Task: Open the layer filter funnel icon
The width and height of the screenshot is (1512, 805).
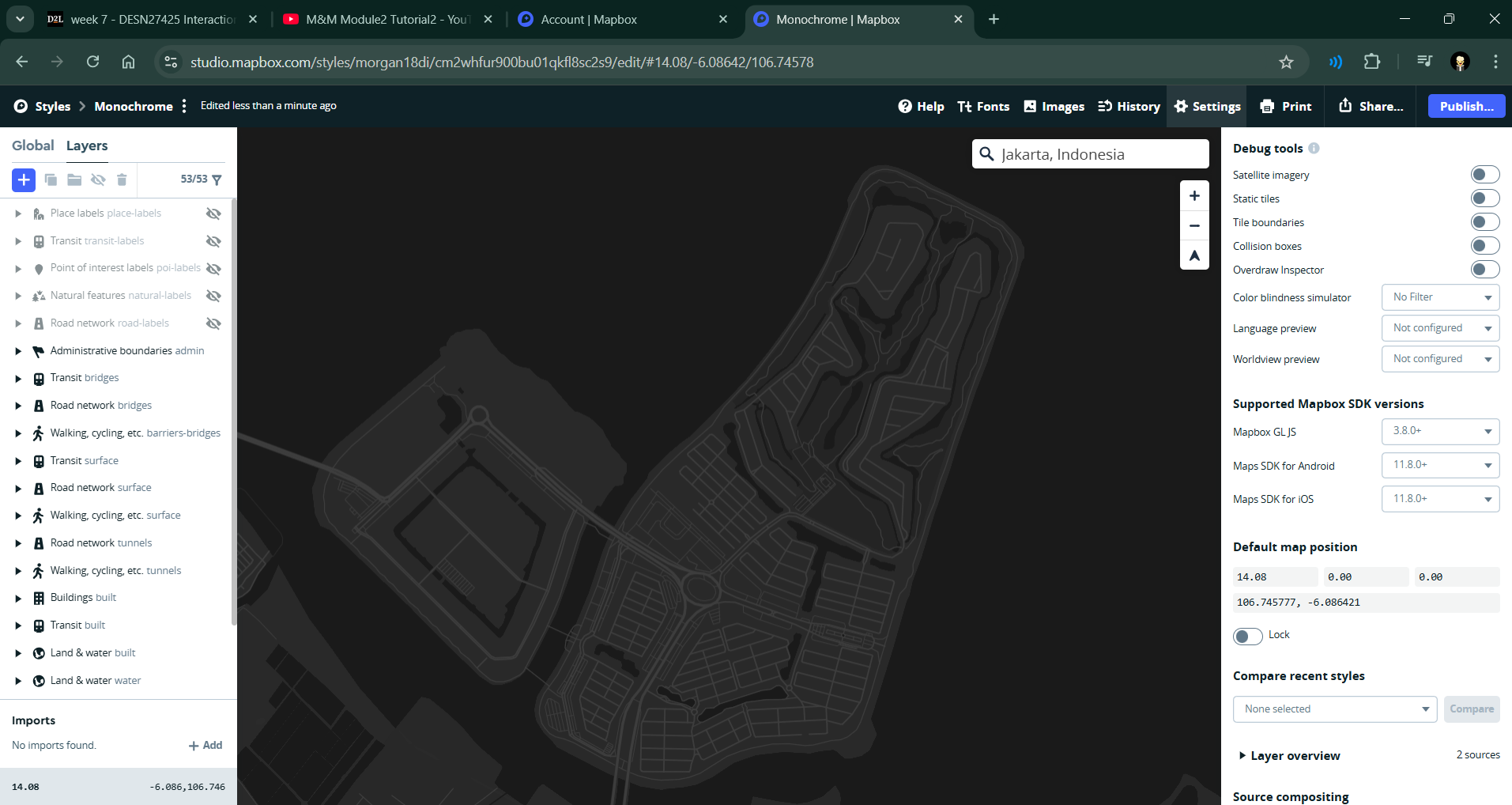Action: (x=217, y=180)
